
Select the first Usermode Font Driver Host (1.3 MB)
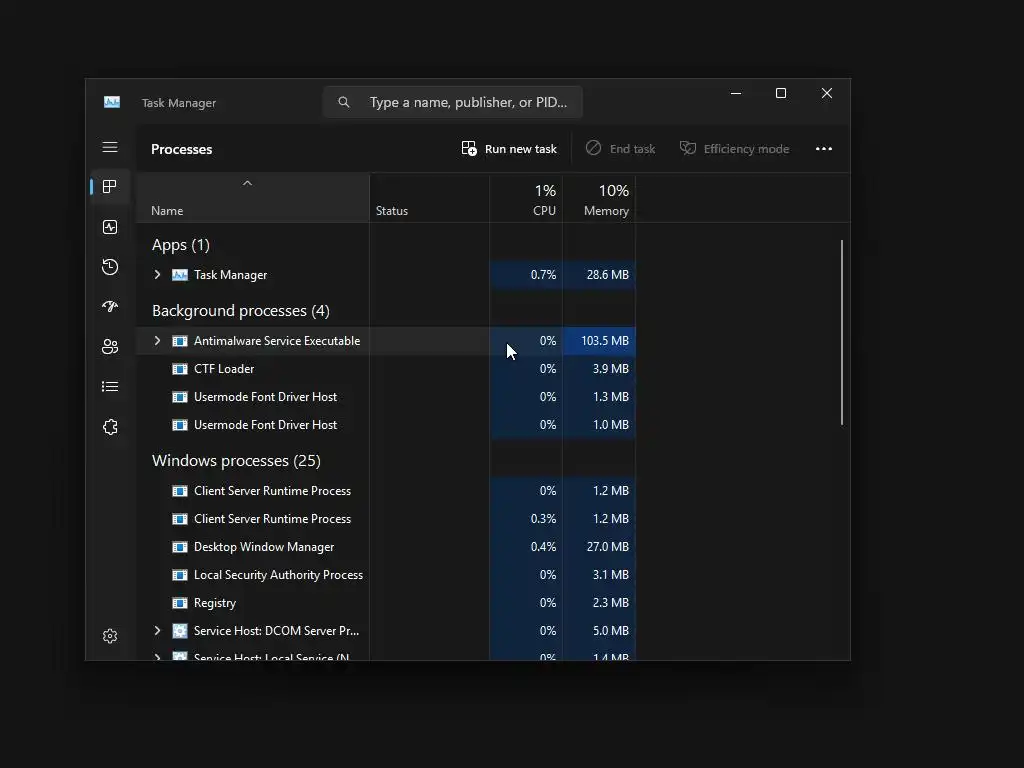point(385,397)
